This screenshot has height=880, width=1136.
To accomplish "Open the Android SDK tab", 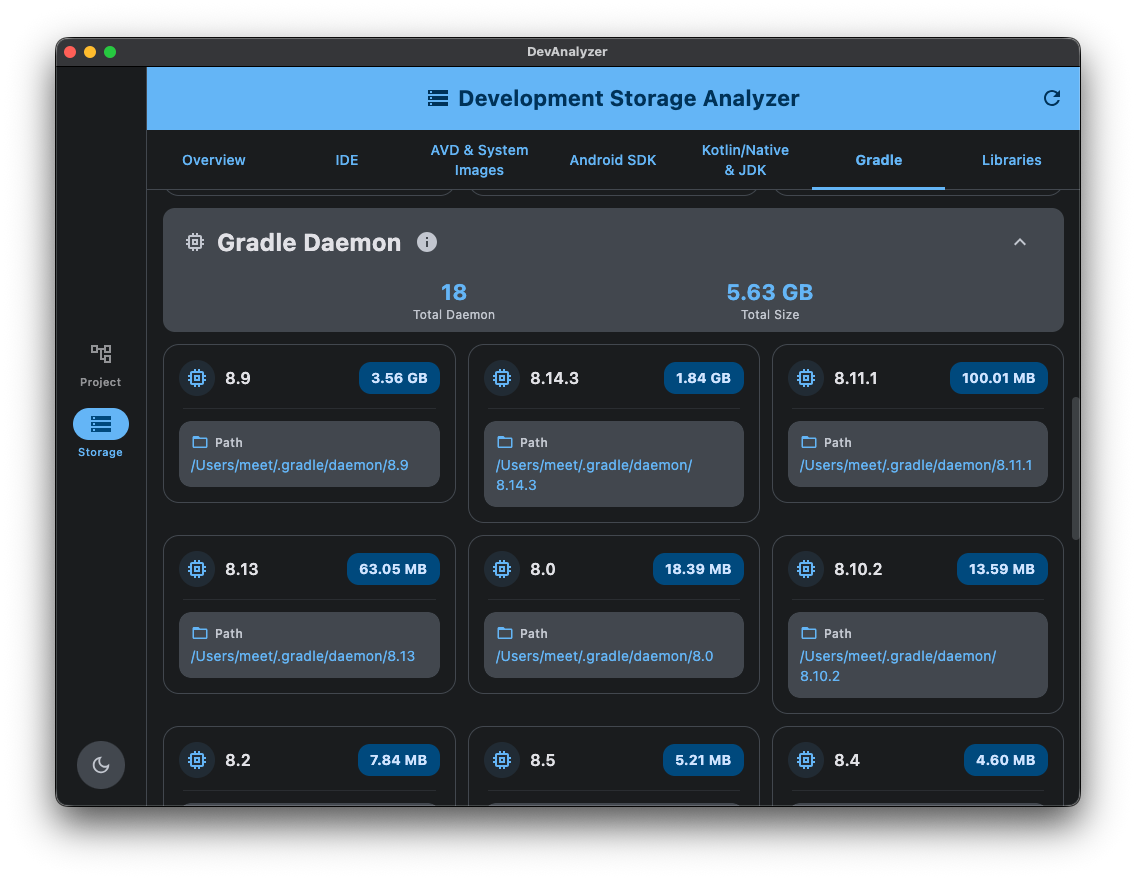I will tap(612, 160).
